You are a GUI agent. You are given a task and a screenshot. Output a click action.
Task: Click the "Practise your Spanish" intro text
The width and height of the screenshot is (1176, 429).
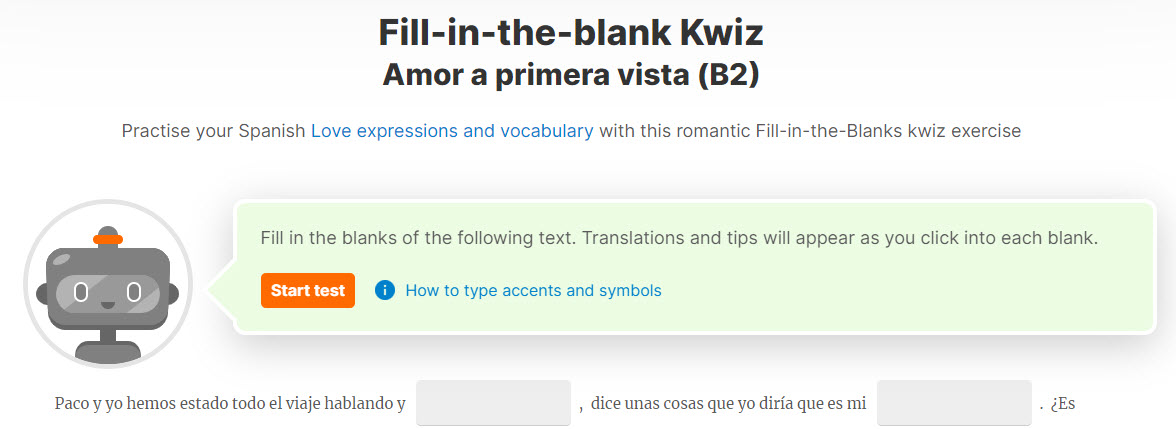coord(214,131)
